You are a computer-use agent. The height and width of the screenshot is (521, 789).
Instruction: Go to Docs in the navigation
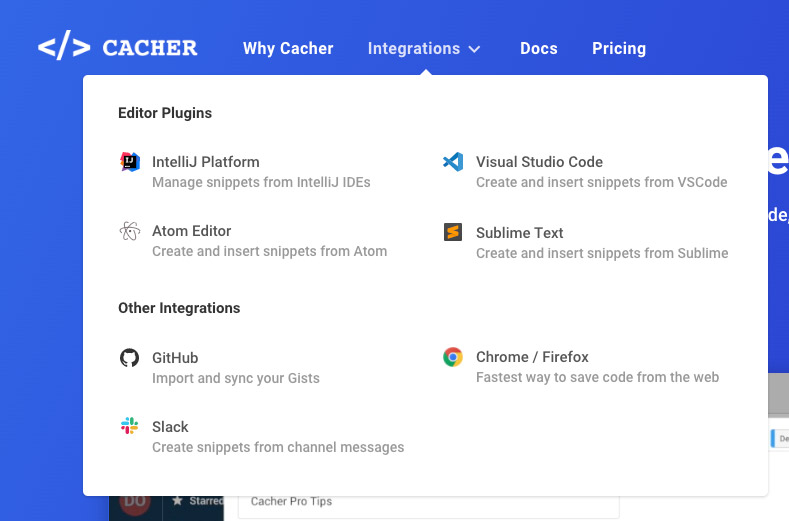click(538, 48)
